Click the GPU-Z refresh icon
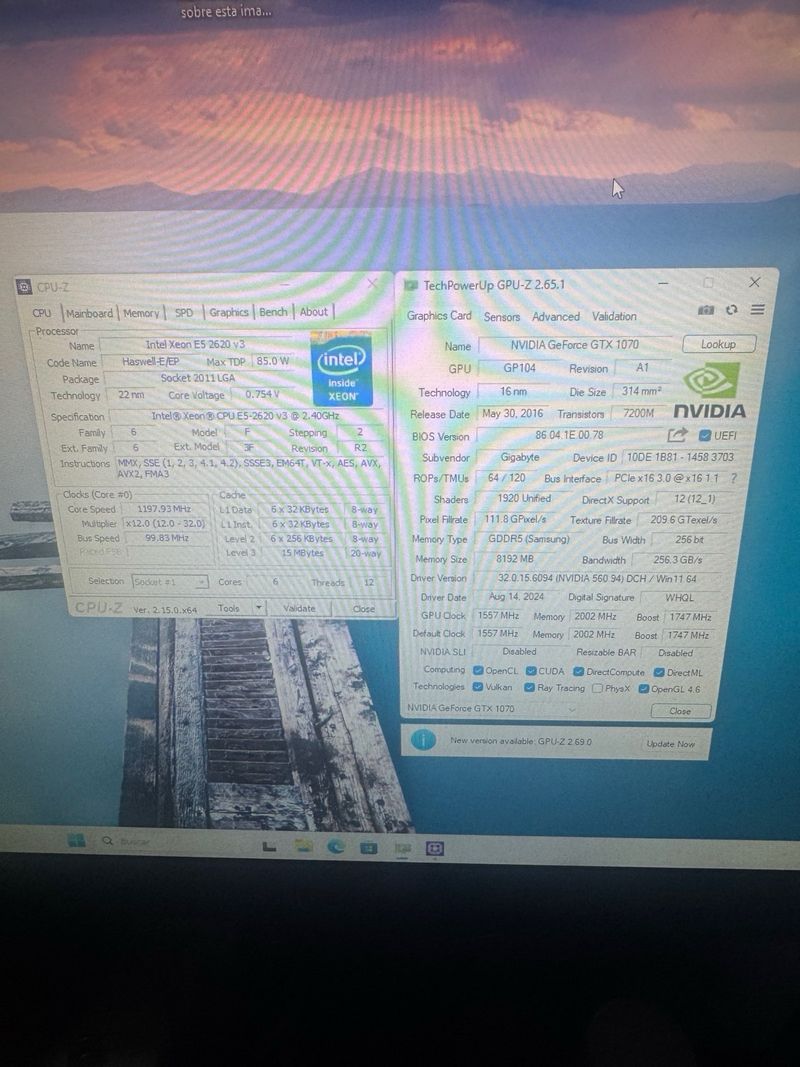Screen dimensions: 800x1067 [731, 310]
